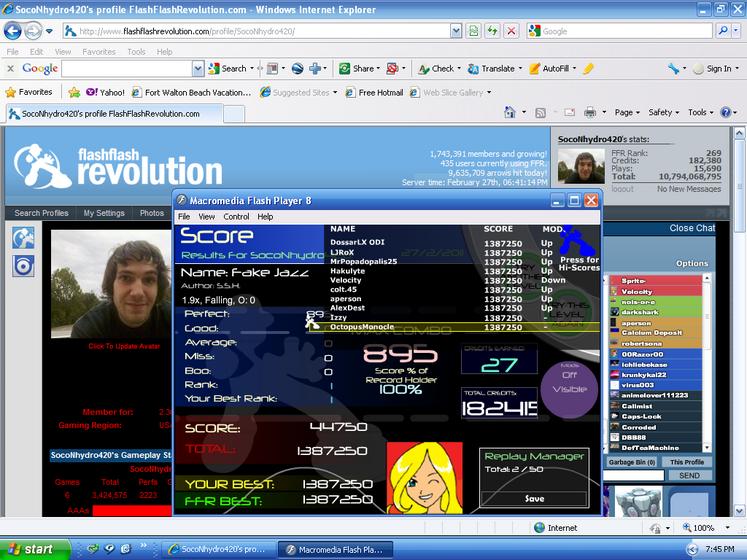This screenshot has height=560, width=747.
Task: Click the chat message input field
Action: click(634, 475)
